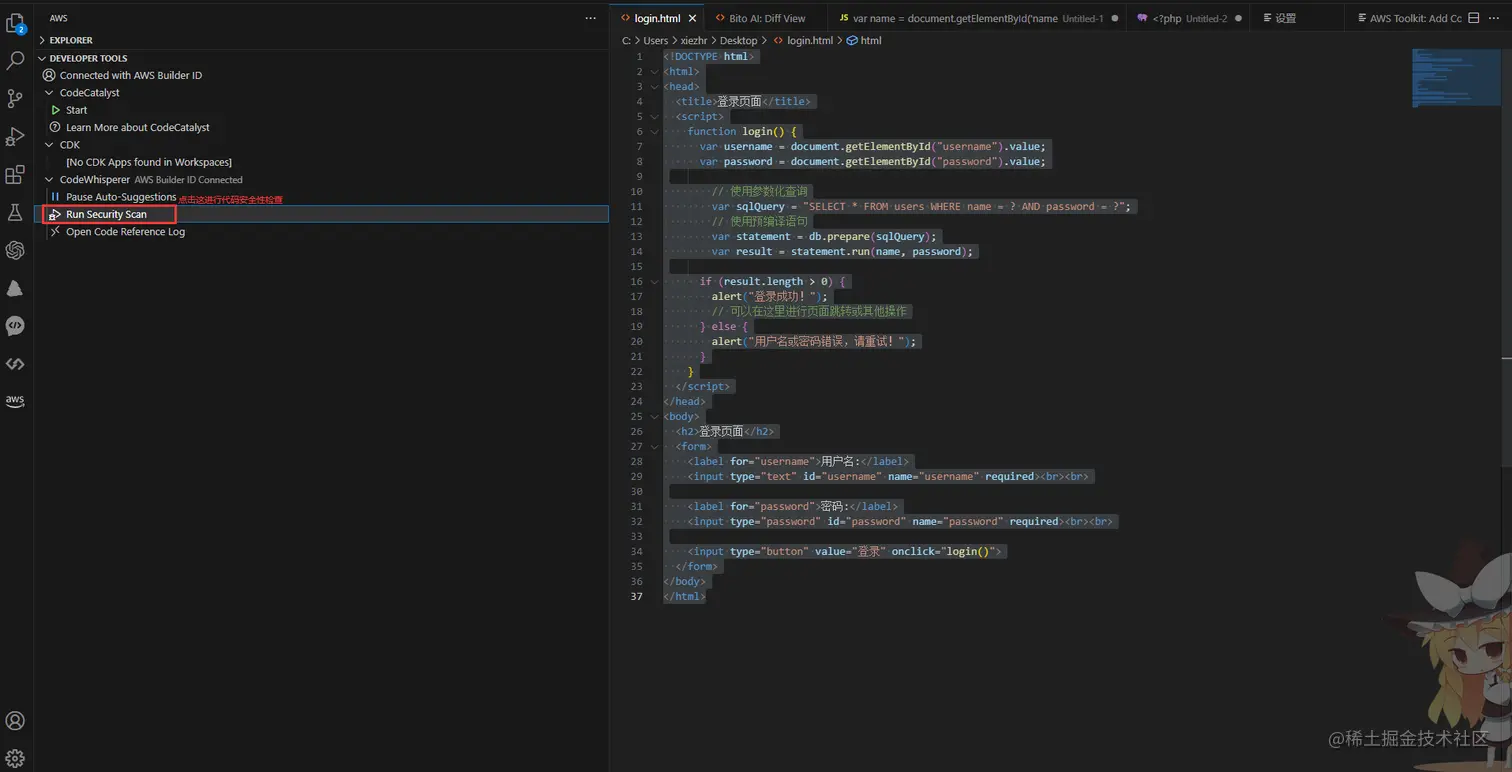Image resolution: width=1512 pixels, height=772 pixels.
Task: Collapse the CodeWhisperer node
Action: pos(50,179)
